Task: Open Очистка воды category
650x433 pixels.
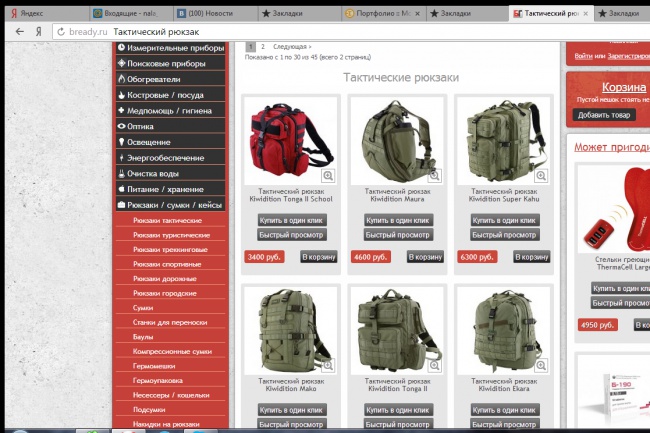Action: tap(171, 174)
